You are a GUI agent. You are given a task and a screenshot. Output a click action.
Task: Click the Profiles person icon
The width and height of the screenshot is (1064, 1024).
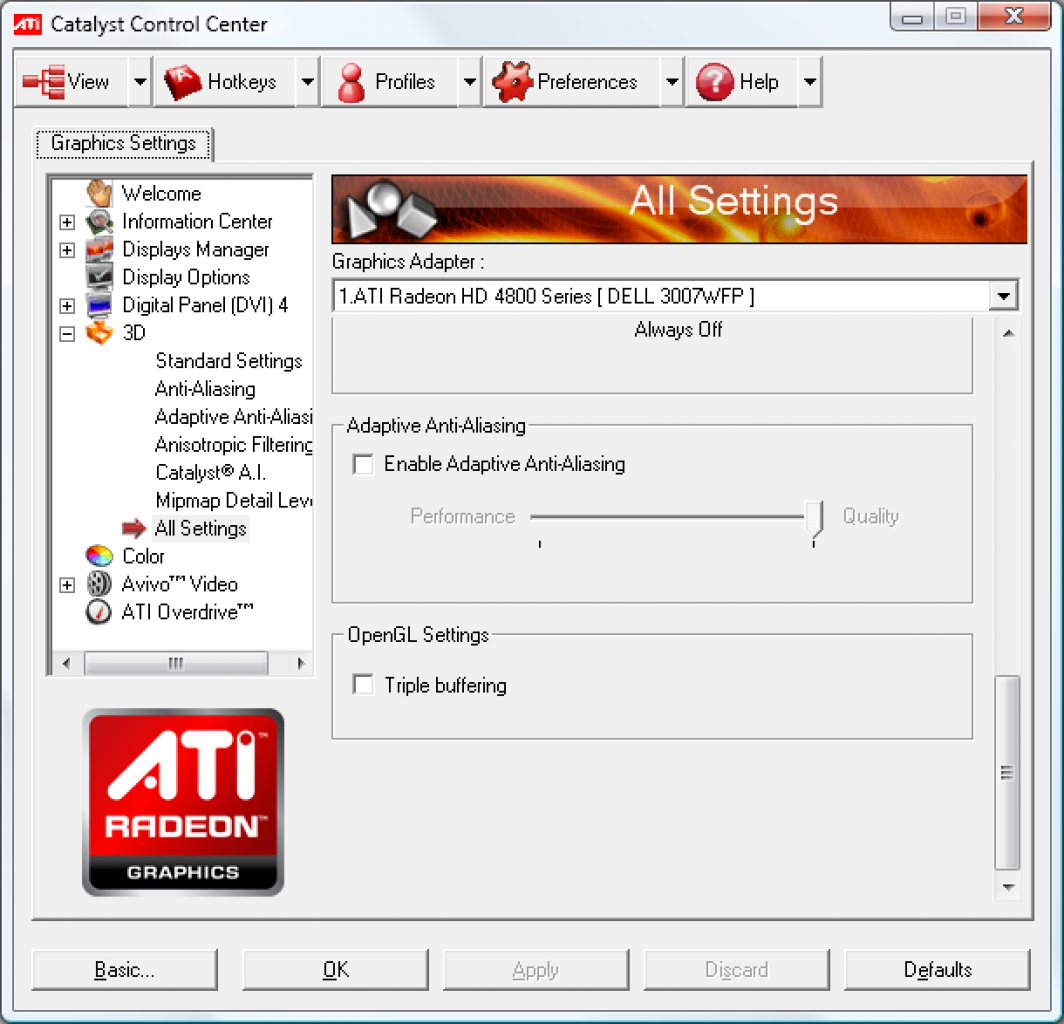pyautogui.click(x=352, y=82)
